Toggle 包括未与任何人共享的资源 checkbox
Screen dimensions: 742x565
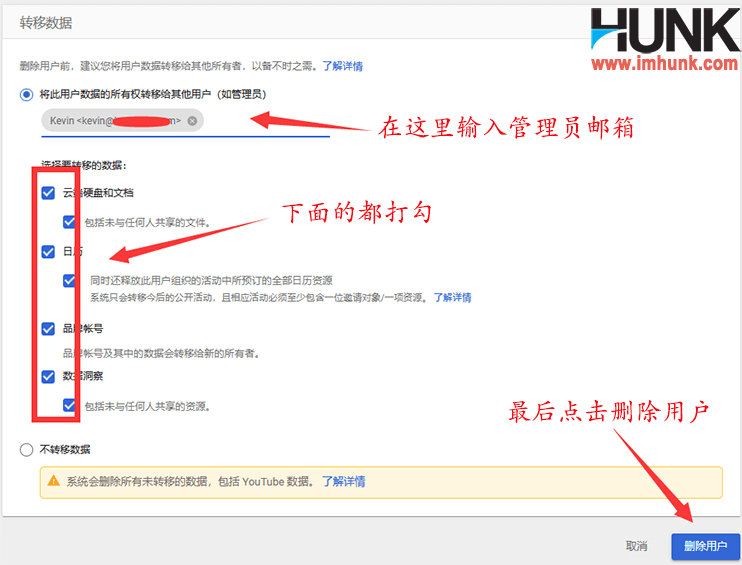(70, 406)
